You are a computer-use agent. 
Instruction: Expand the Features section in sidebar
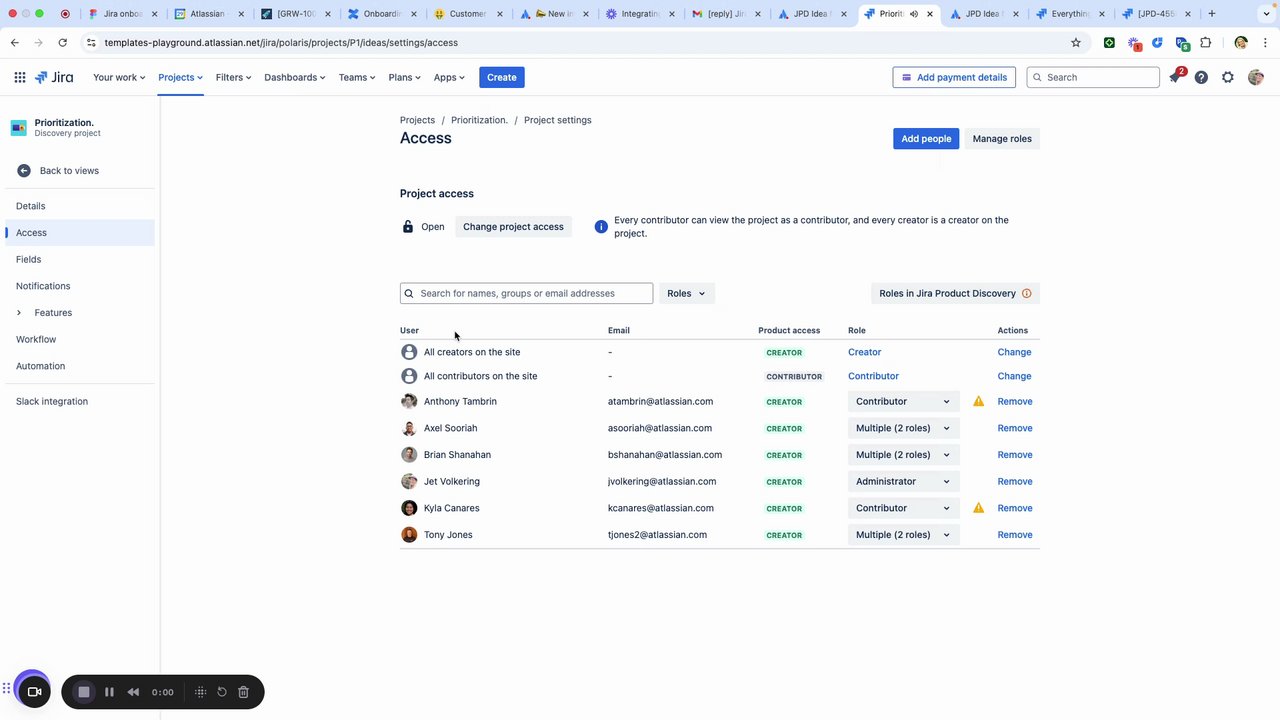pyautogui.click(x=19, y=313)
